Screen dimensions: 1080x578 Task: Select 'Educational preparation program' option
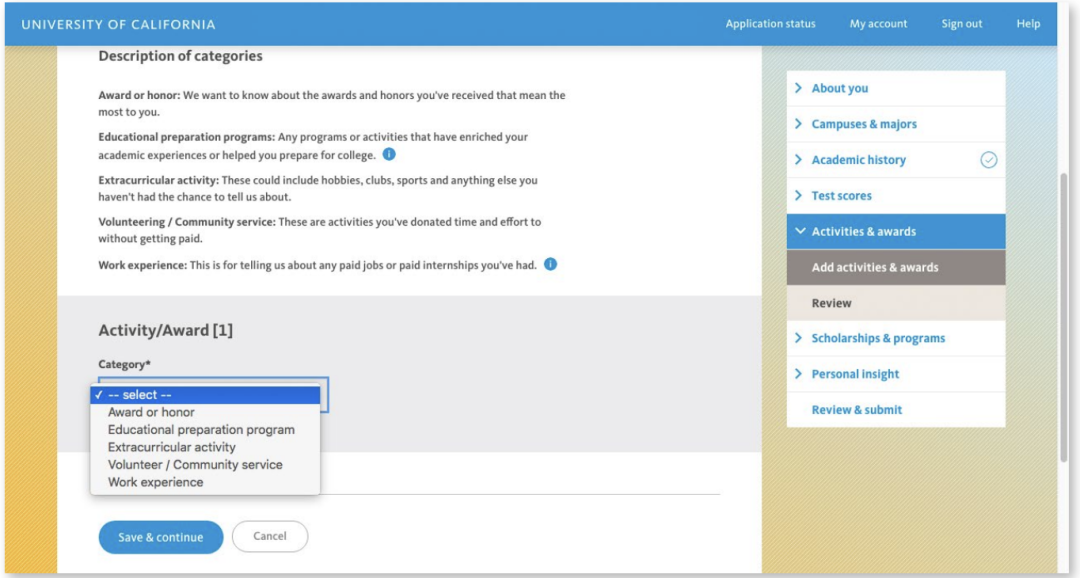205,430
